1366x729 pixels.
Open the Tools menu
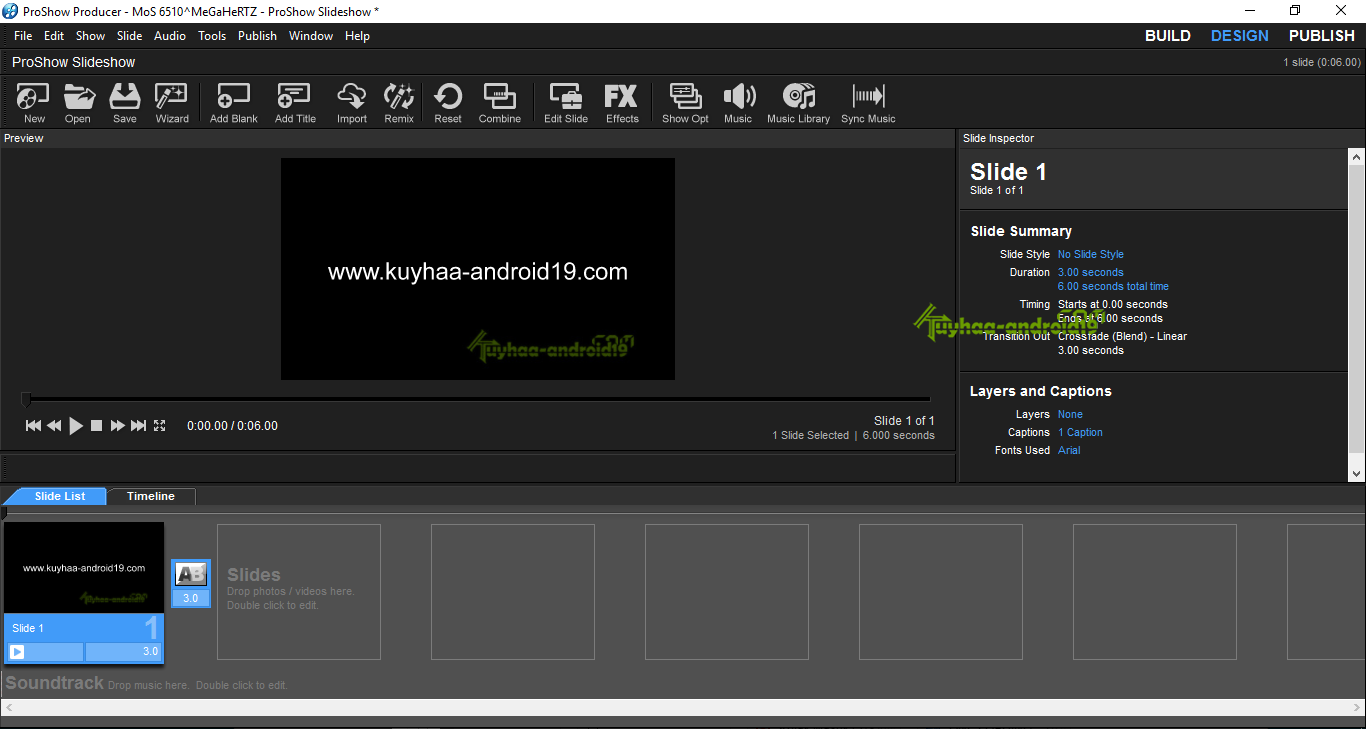212,36
